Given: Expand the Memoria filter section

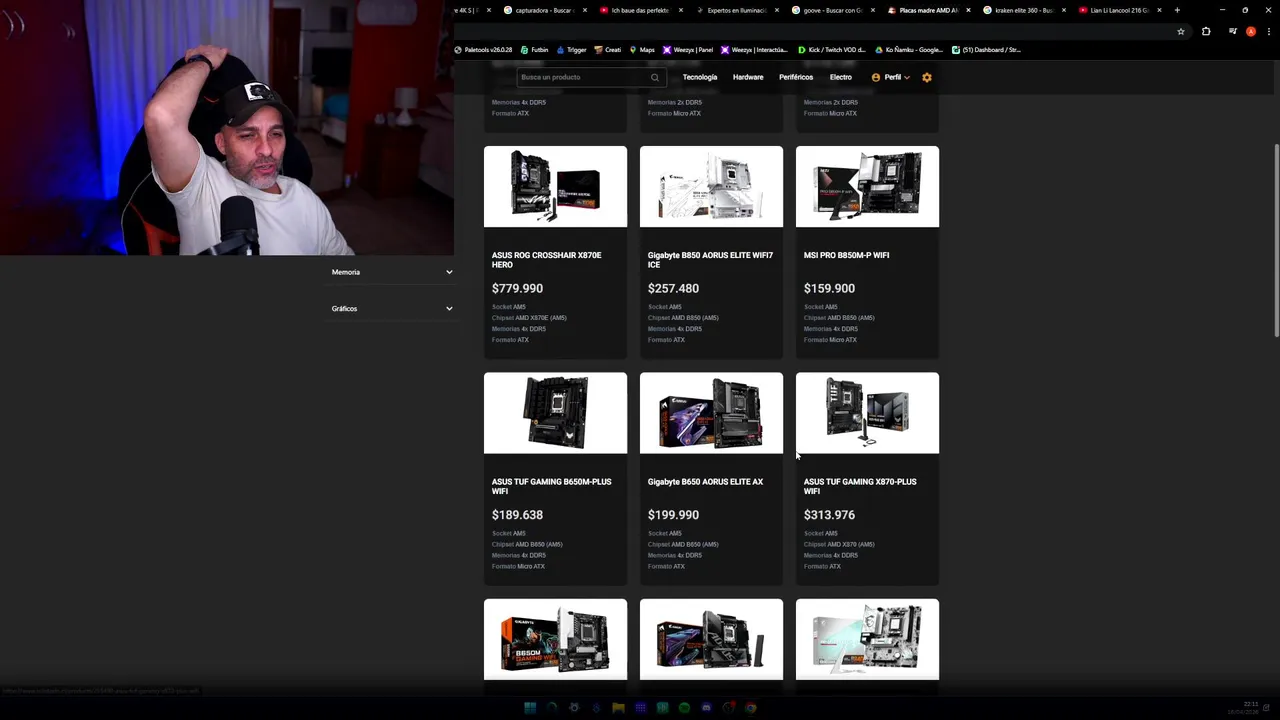Looking at the screenshot, I should pos(392,272).
